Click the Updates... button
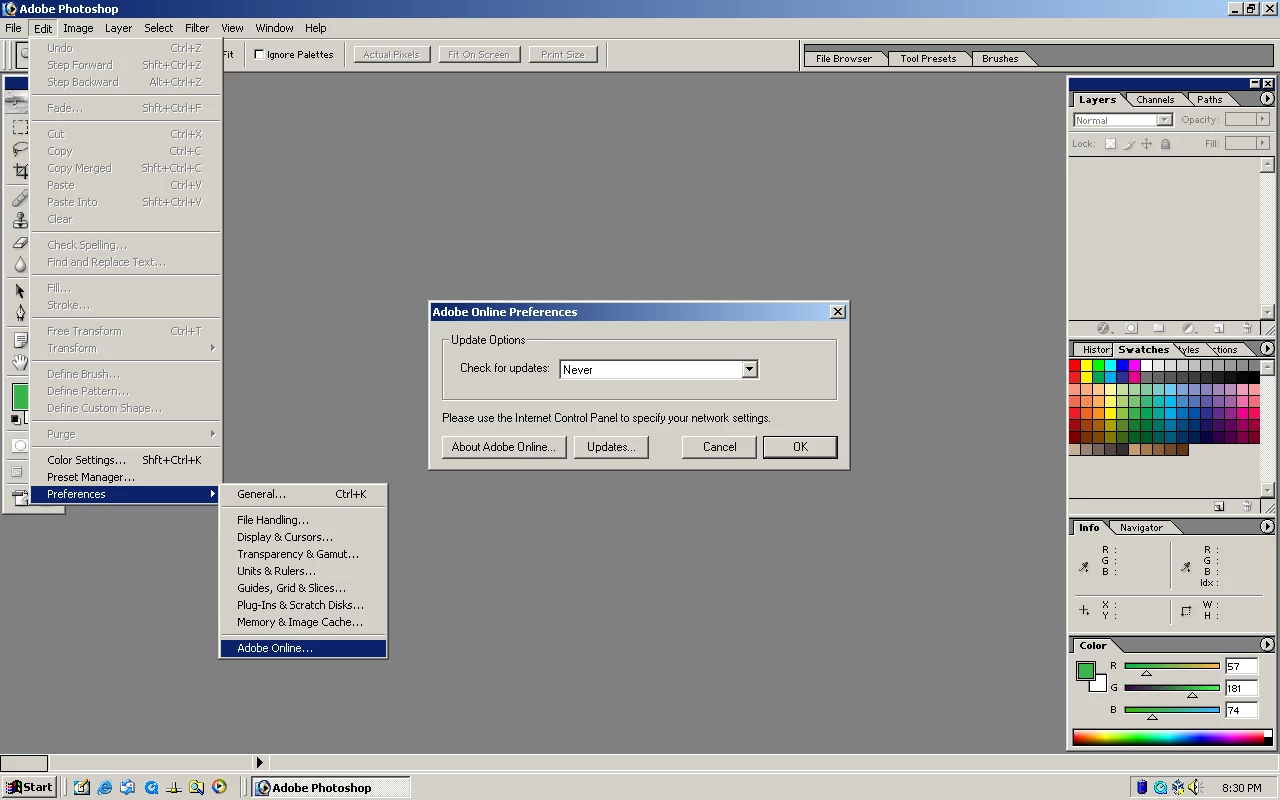 tap(611, 447)
